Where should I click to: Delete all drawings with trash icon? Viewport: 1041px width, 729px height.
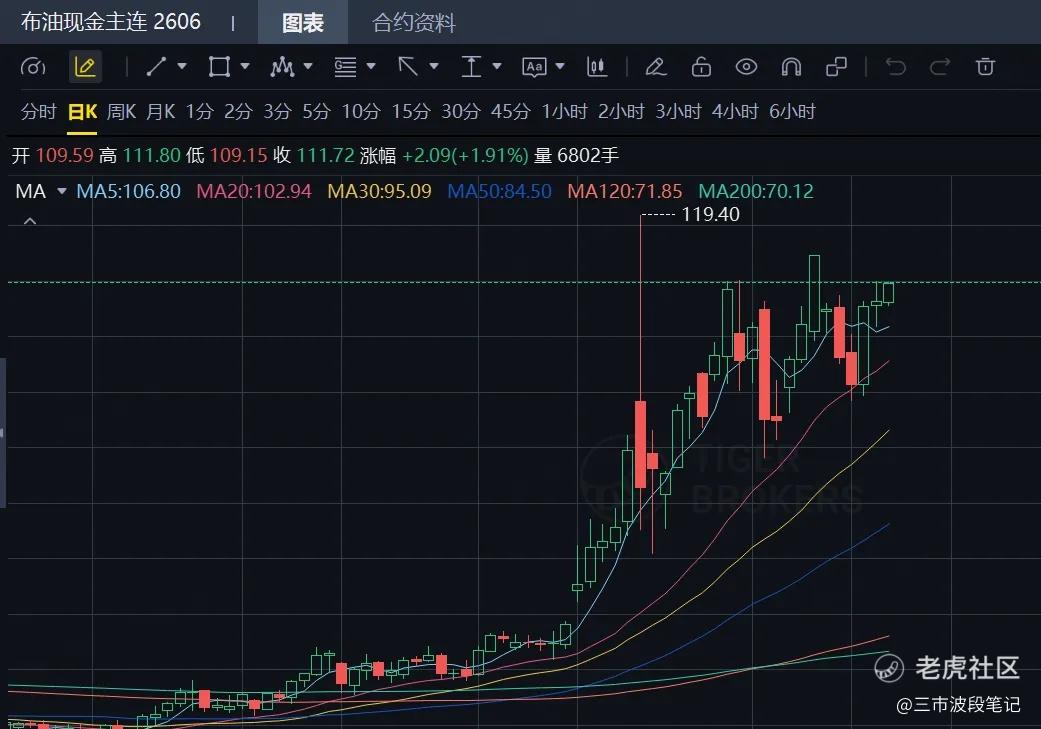pyautogui.click(x=985, y=66)
